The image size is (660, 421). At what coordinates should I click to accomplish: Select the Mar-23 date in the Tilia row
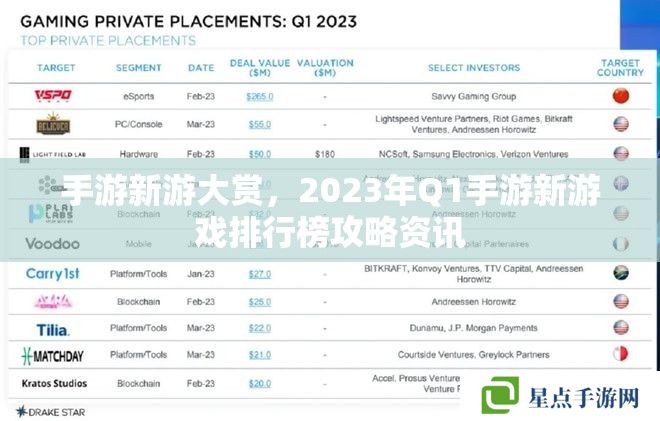[x=201, y=328]
